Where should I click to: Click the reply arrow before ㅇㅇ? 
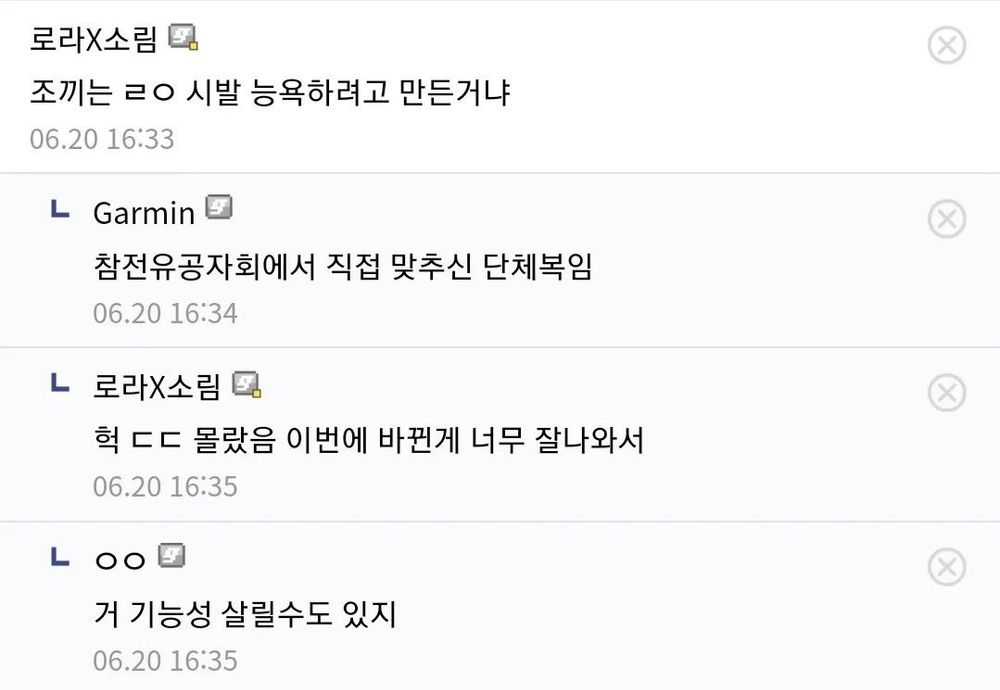[60, 556]
